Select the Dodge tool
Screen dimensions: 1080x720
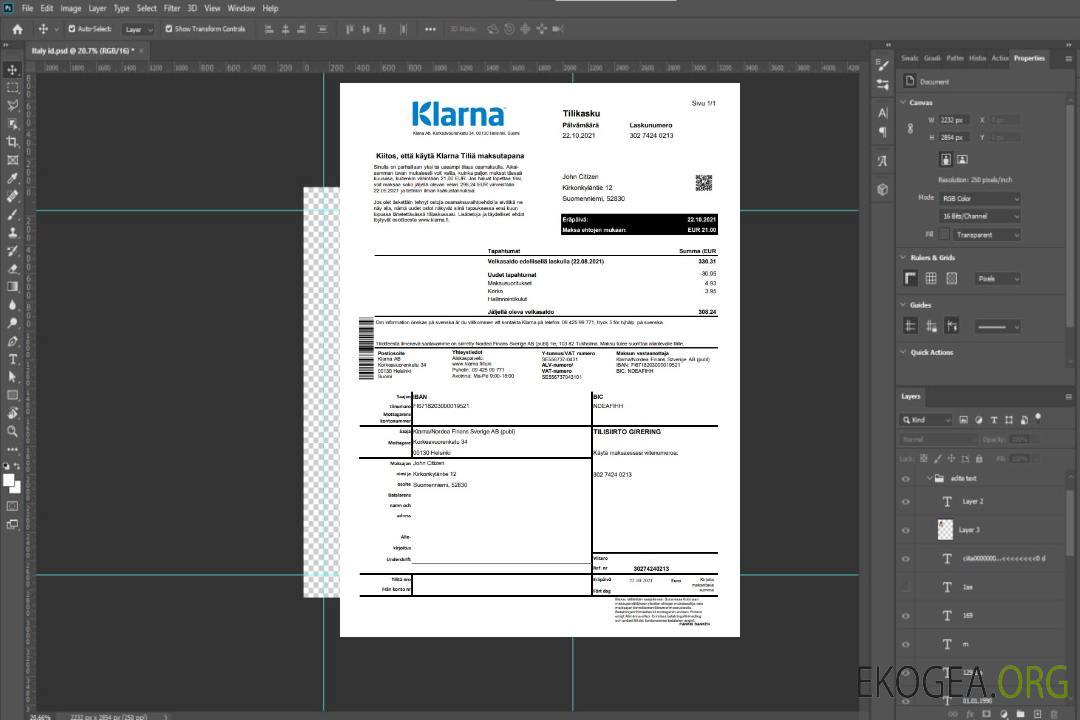coord(12,322)
